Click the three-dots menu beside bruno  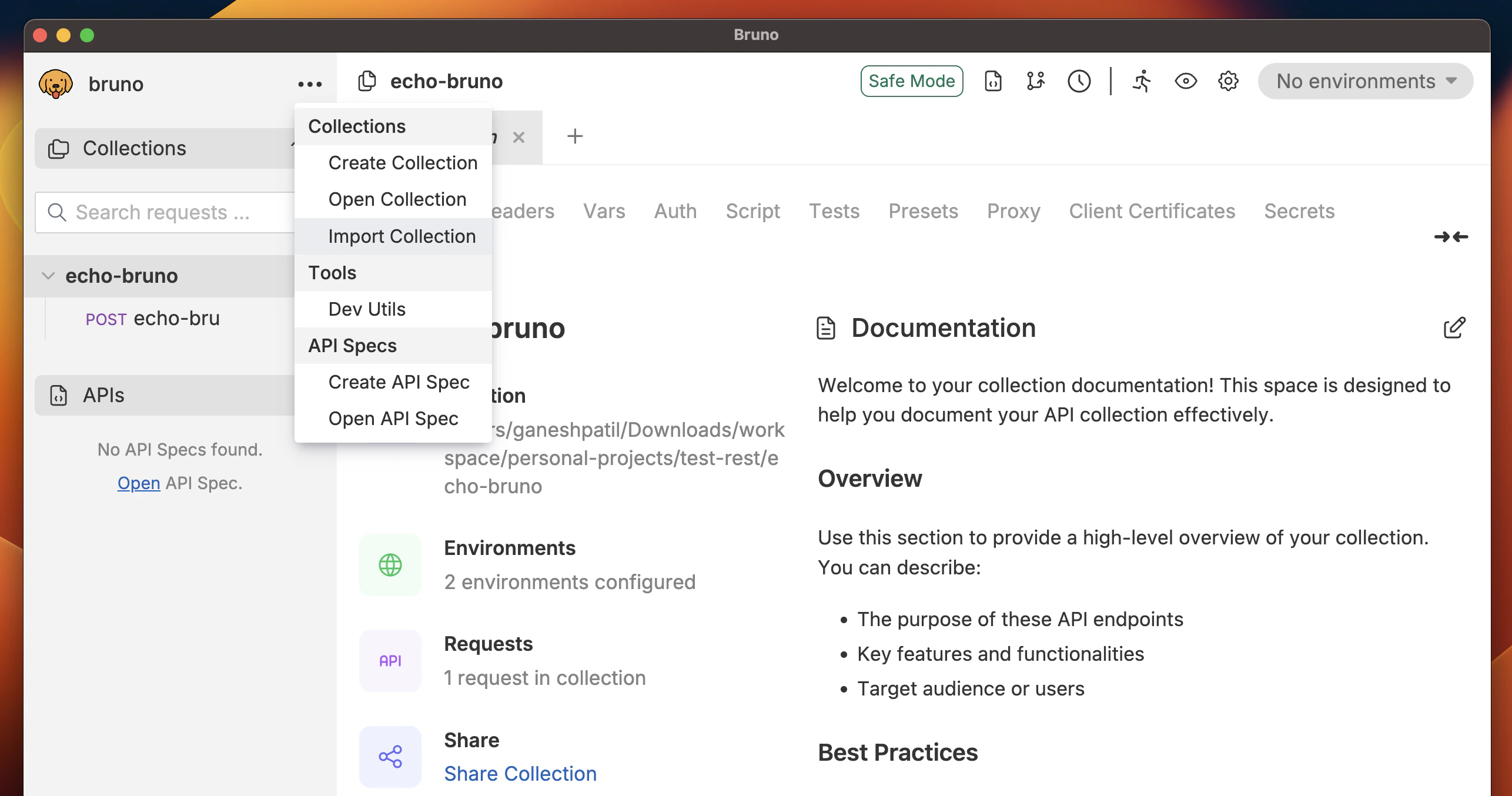point(310,84)
